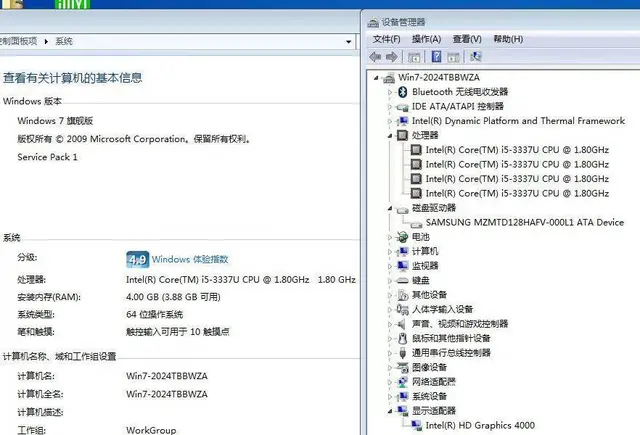
Task: Select the 人体学输入设备 icon
Action: coord(402,309)
